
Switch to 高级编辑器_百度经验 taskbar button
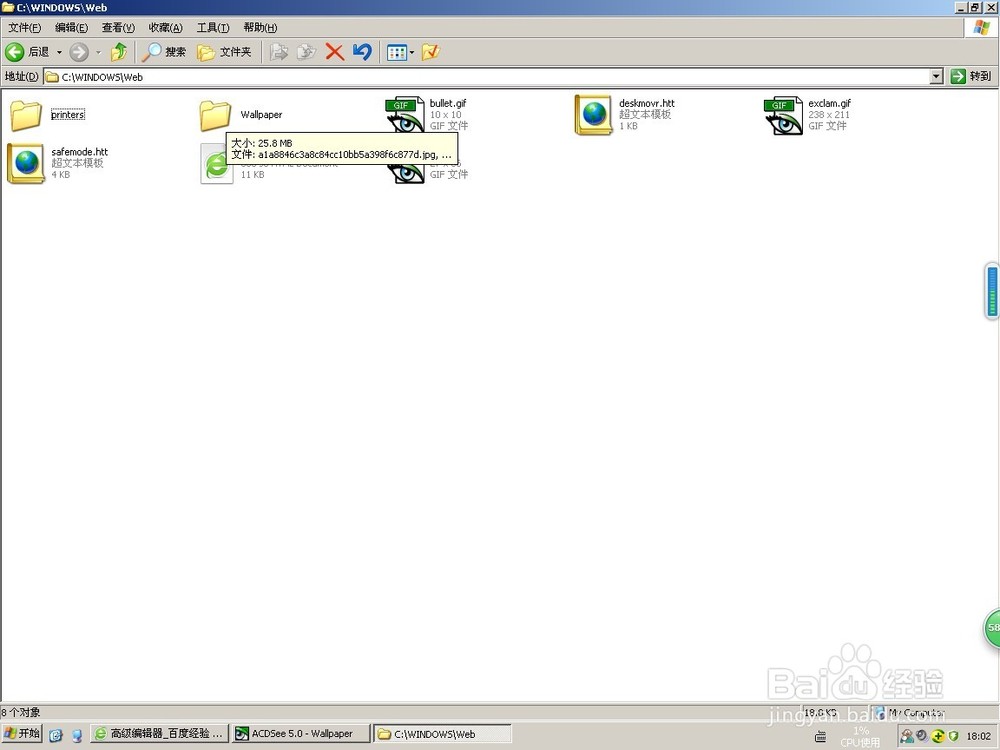click(160, 734)
